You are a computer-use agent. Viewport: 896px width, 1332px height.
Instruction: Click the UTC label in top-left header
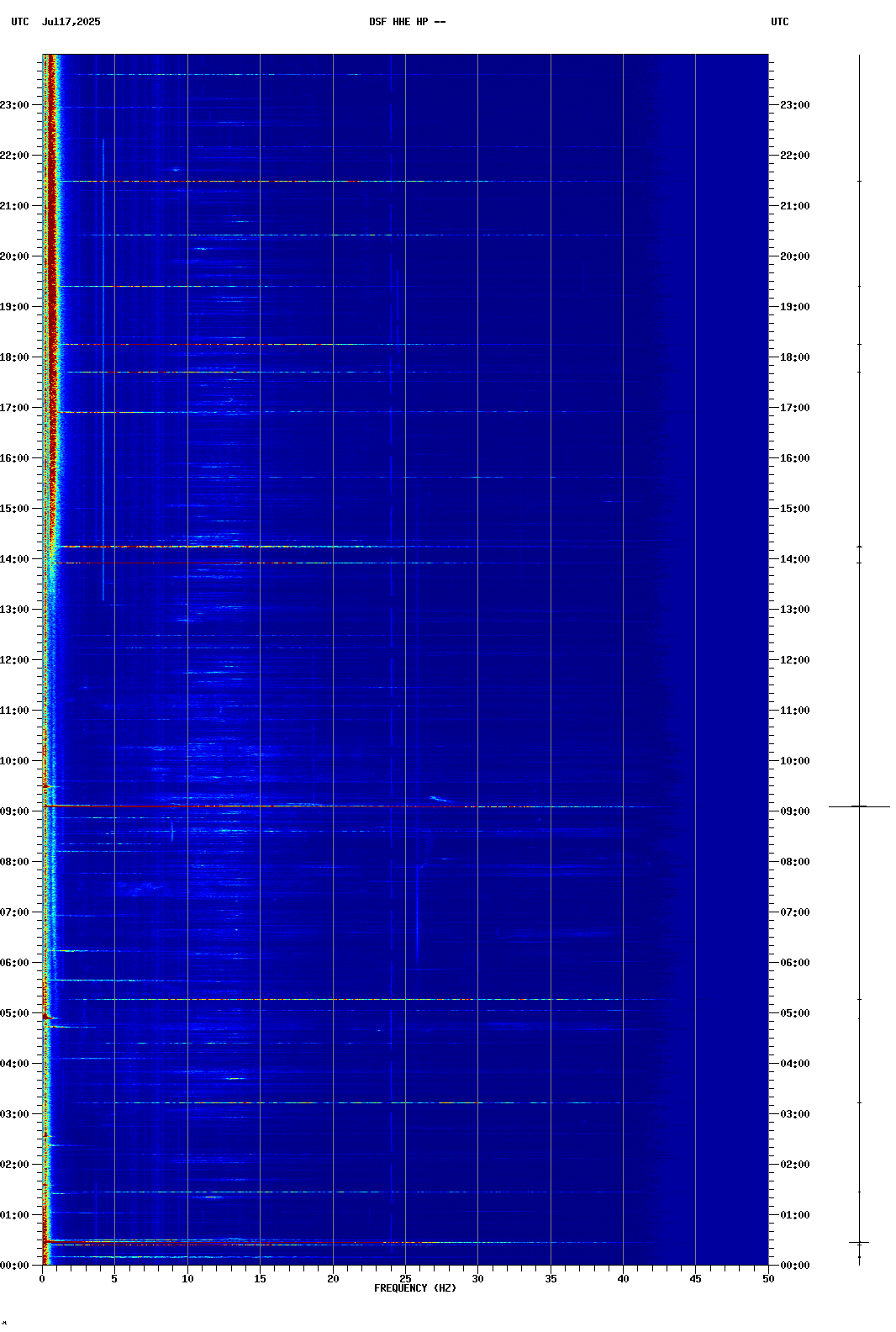20,22
